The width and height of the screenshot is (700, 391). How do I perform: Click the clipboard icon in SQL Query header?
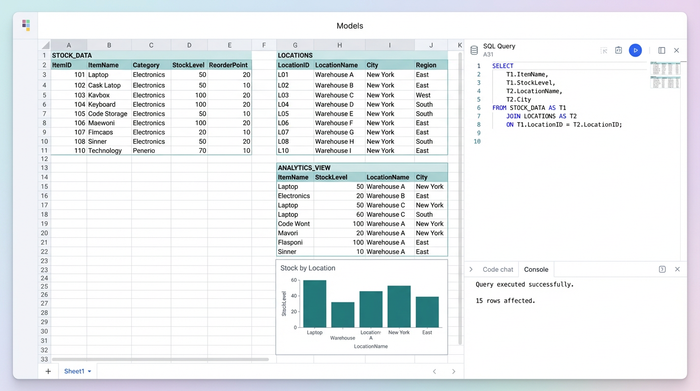coord(618,50)
